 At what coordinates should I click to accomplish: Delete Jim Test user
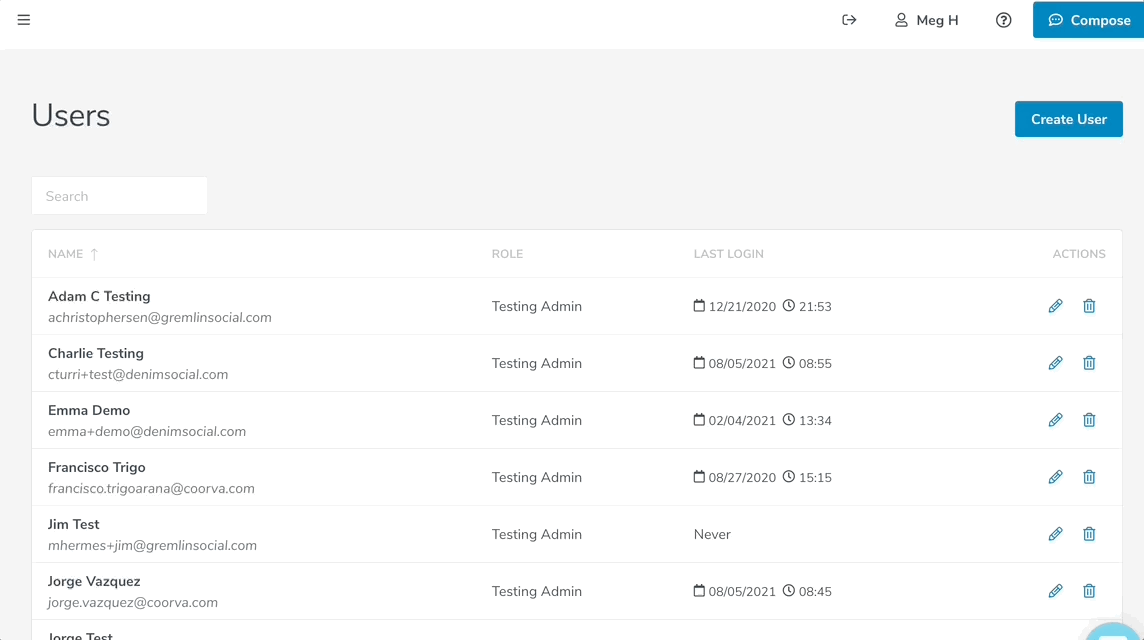[x=1089, y=533]
